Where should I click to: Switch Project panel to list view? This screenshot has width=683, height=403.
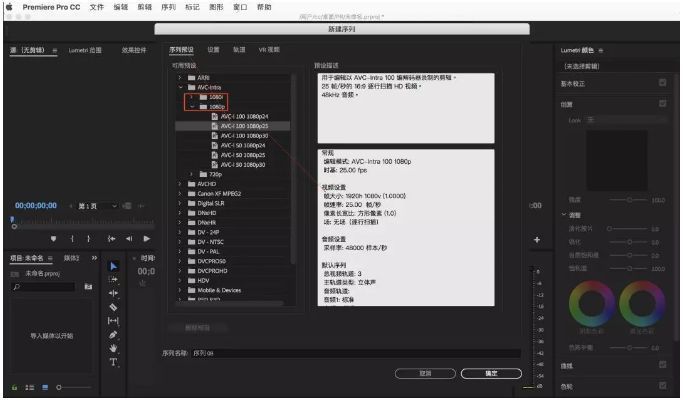30,387
